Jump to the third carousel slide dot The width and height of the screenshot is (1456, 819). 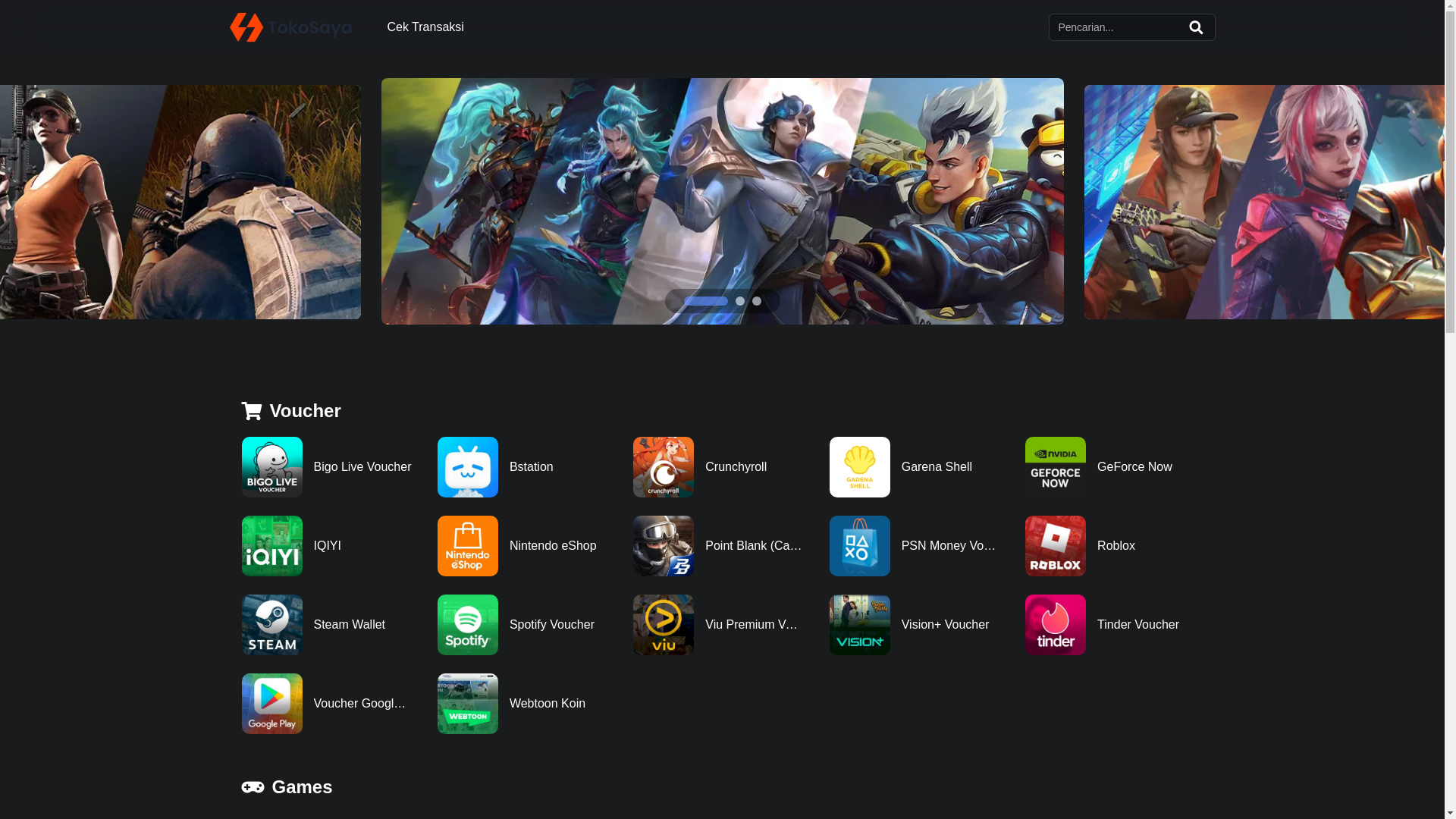[x=757, y=301]
